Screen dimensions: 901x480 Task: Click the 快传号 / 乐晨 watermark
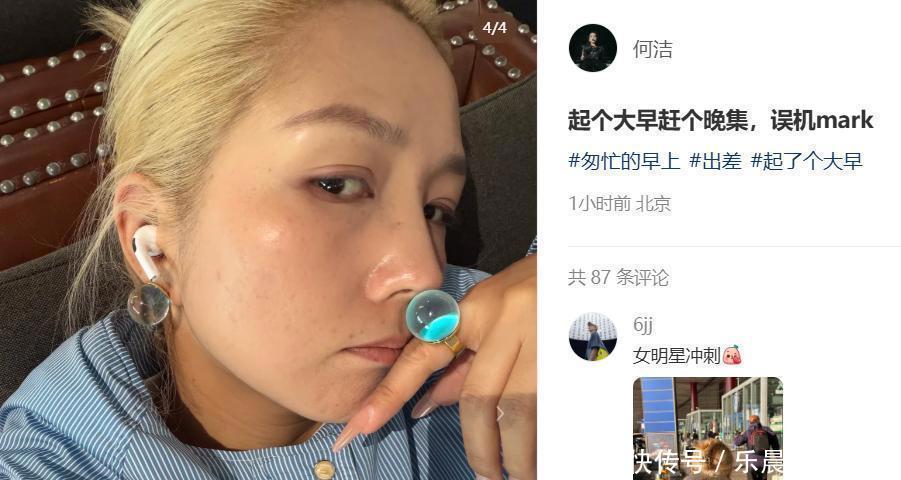coord(708,463)
